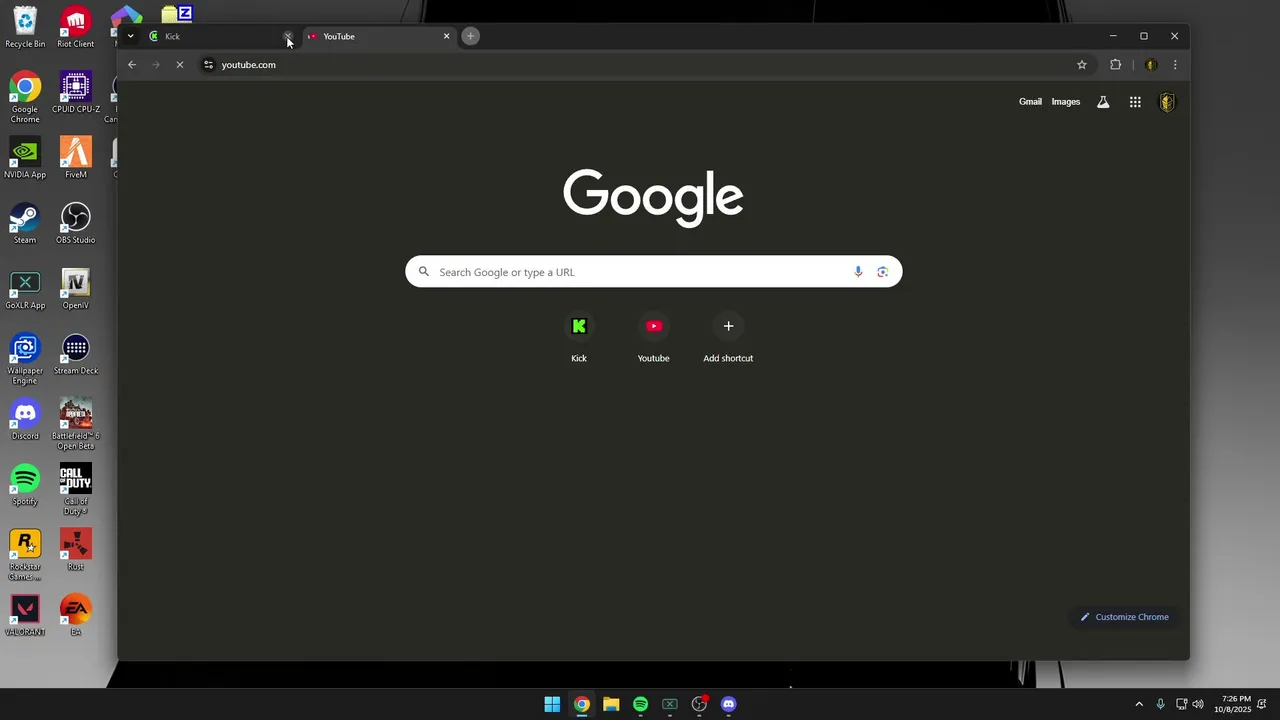The height and width of the screenshot is (720, 1280).
Task: Select Recycle Bin desktop icon
Action: tap(25, 28)
